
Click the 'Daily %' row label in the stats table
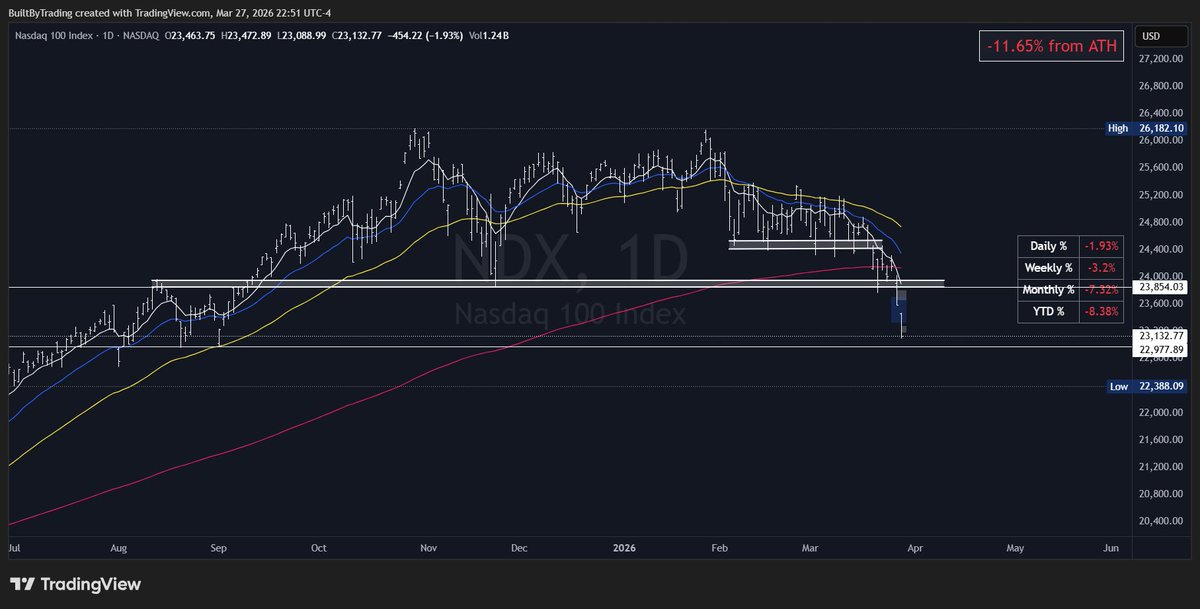(x=1049, y=246)
